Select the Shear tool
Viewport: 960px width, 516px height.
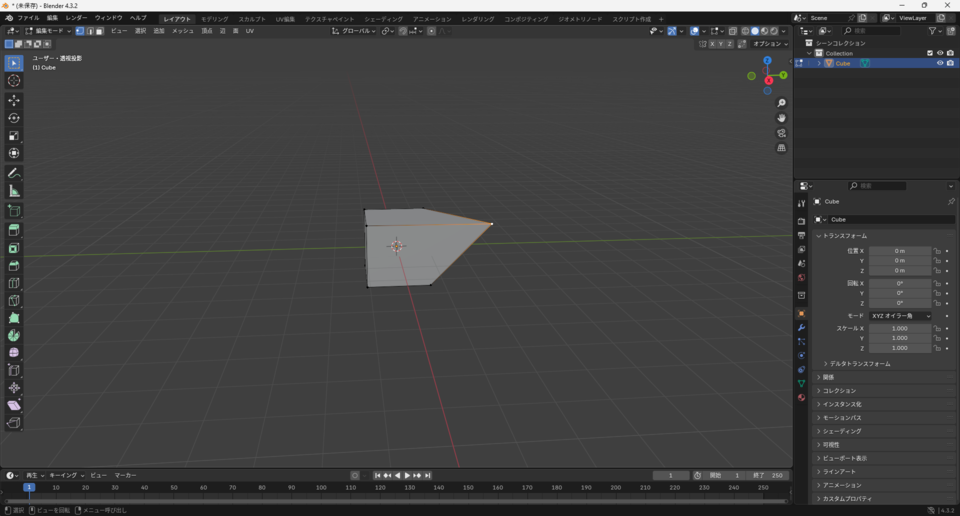point(14,405)
